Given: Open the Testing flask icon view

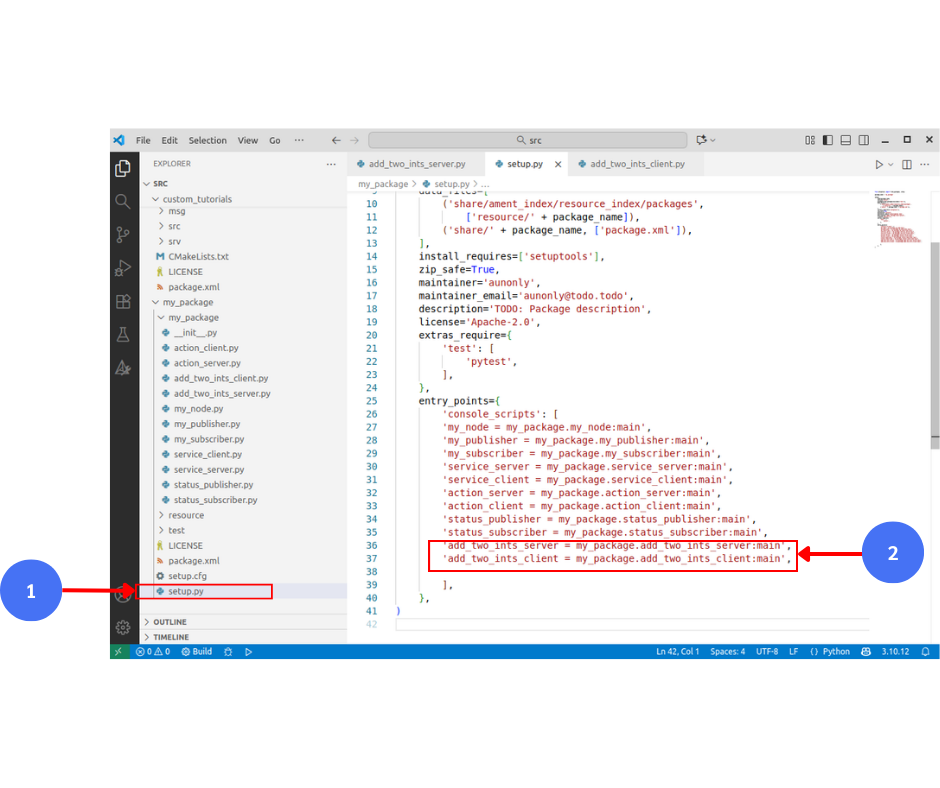Looking at the screenshot, I should tap(123, 334).
